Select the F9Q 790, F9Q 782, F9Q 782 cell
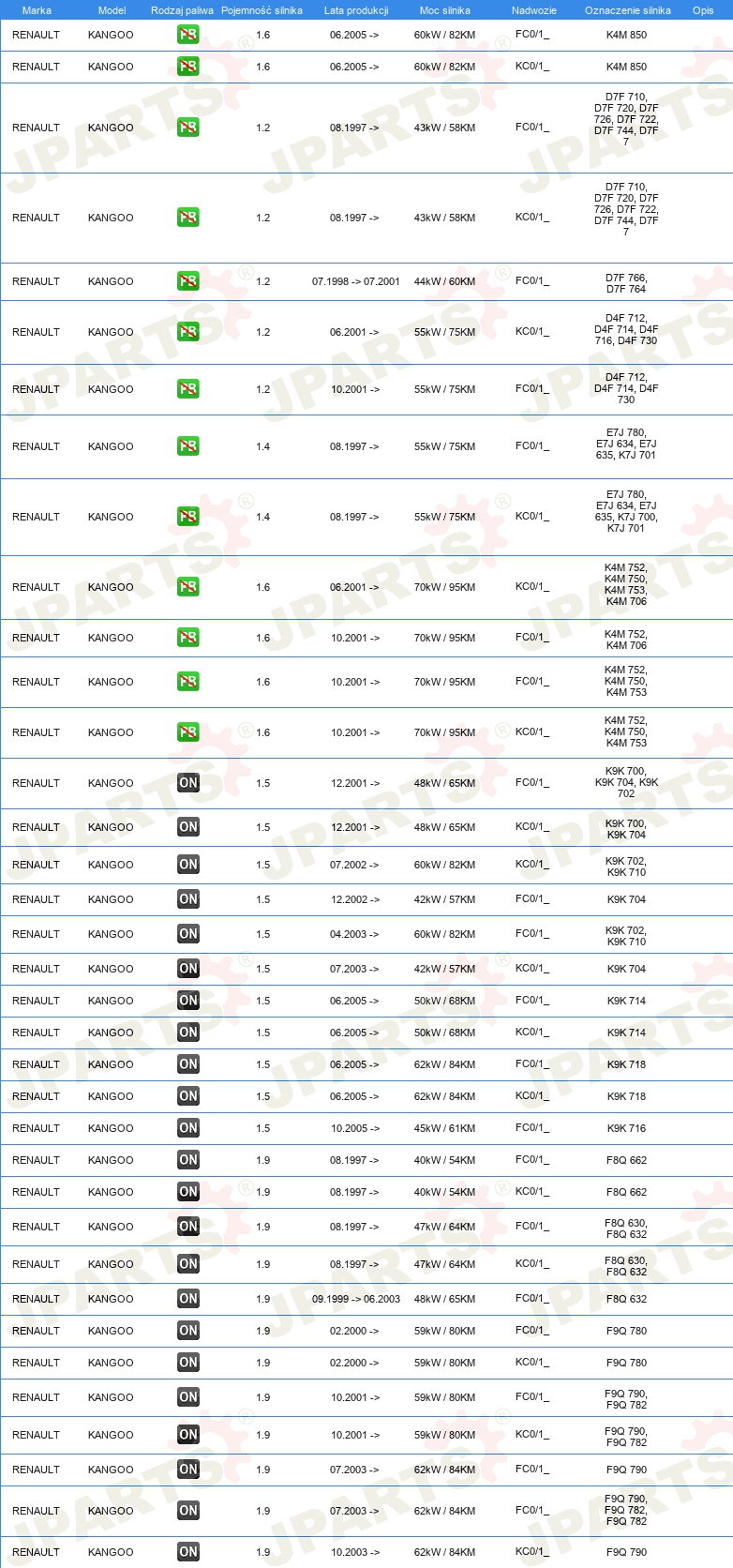 point(626,1510)
